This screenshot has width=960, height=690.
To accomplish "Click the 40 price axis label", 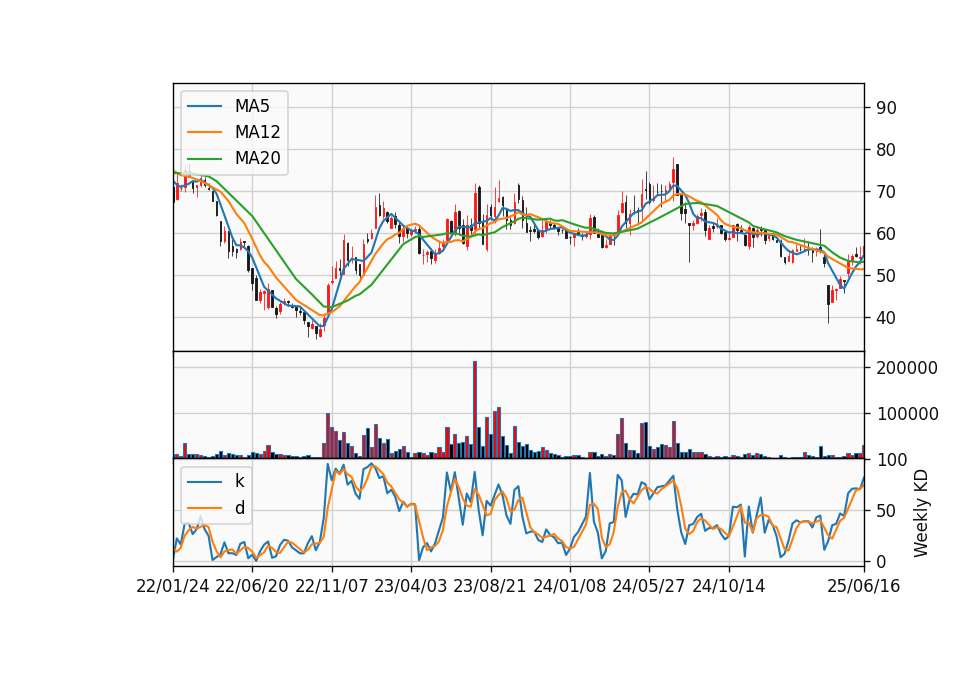I will [886, 318].
